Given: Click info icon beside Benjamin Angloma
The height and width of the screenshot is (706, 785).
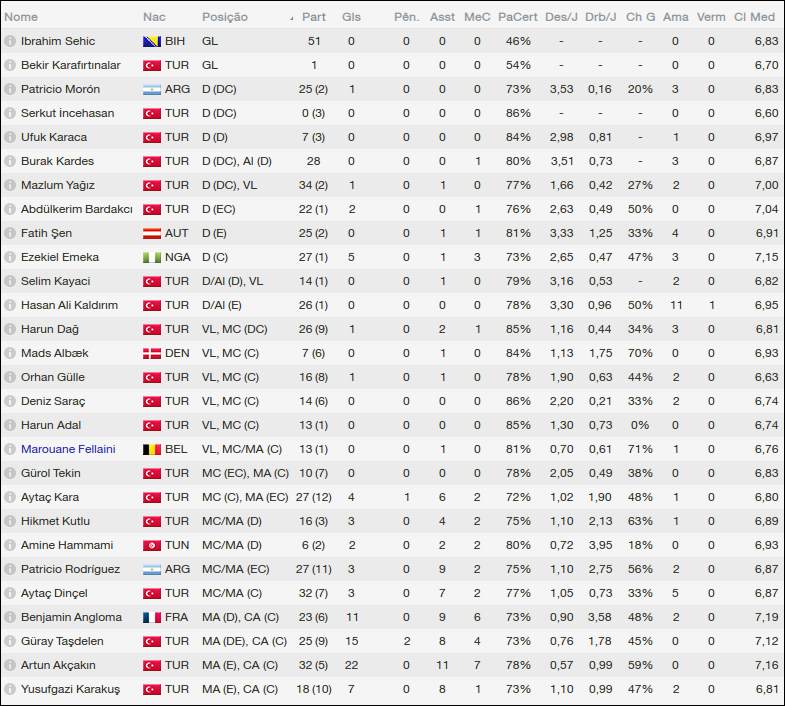Looking at the screenshot, I should tap(10, 617).
